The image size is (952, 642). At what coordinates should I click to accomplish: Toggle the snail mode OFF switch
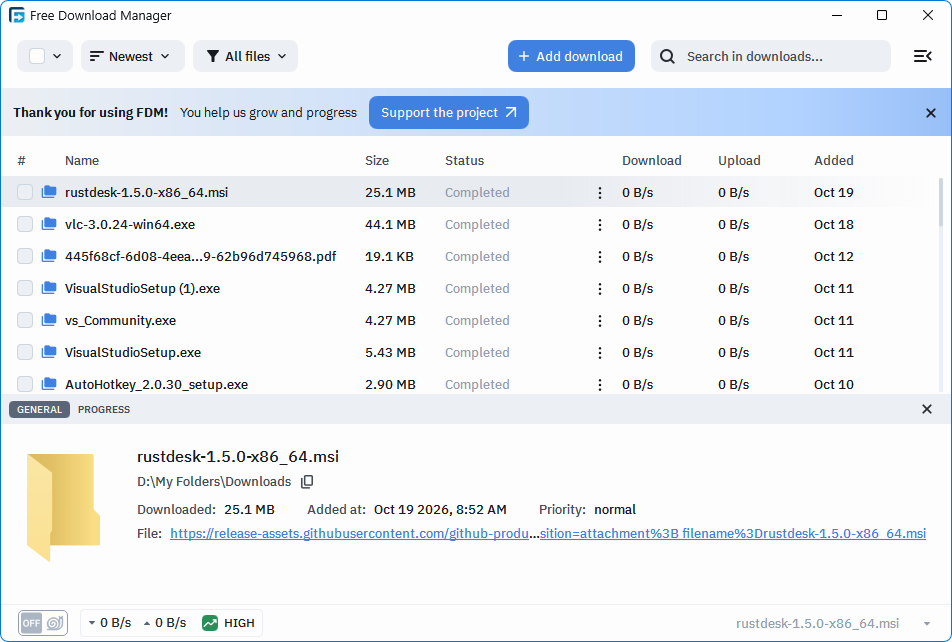tap(42, 623)
